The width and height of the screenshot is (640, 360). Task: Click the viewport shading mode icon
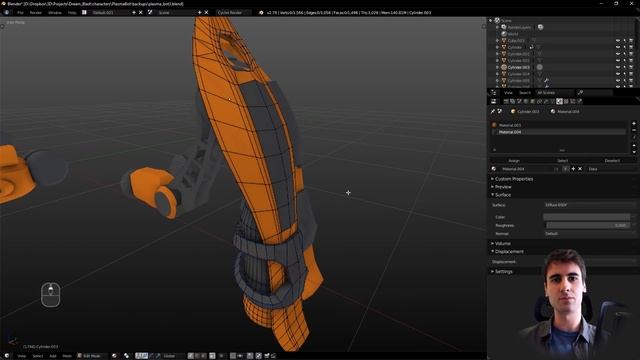114,356
